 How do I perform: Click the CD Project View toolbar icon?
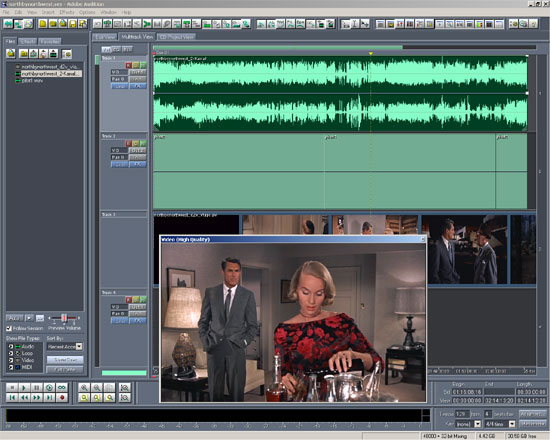tap(28, 24)
